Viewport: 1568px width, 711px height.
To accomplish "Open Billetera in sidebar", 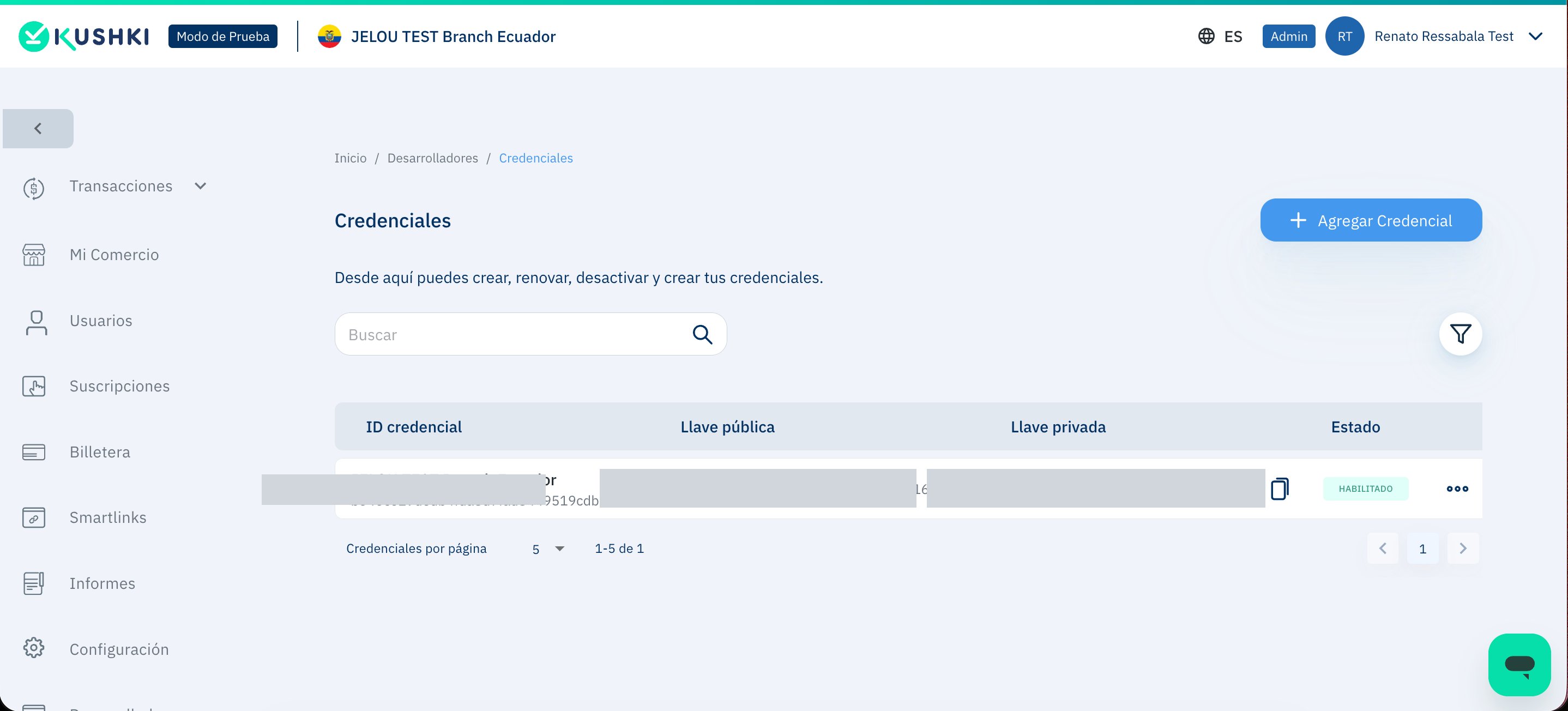I will [x=100, y=451].
